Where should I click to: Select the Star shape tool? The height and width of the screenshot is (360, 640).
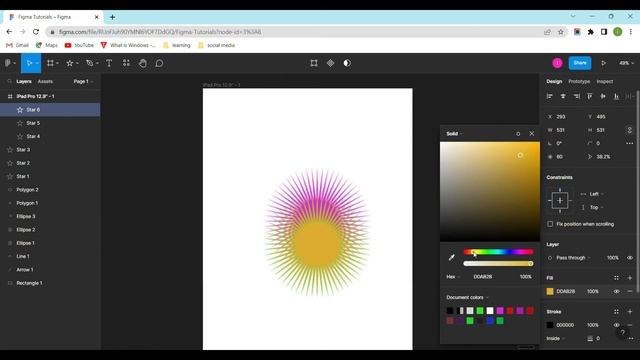point(70,63)
